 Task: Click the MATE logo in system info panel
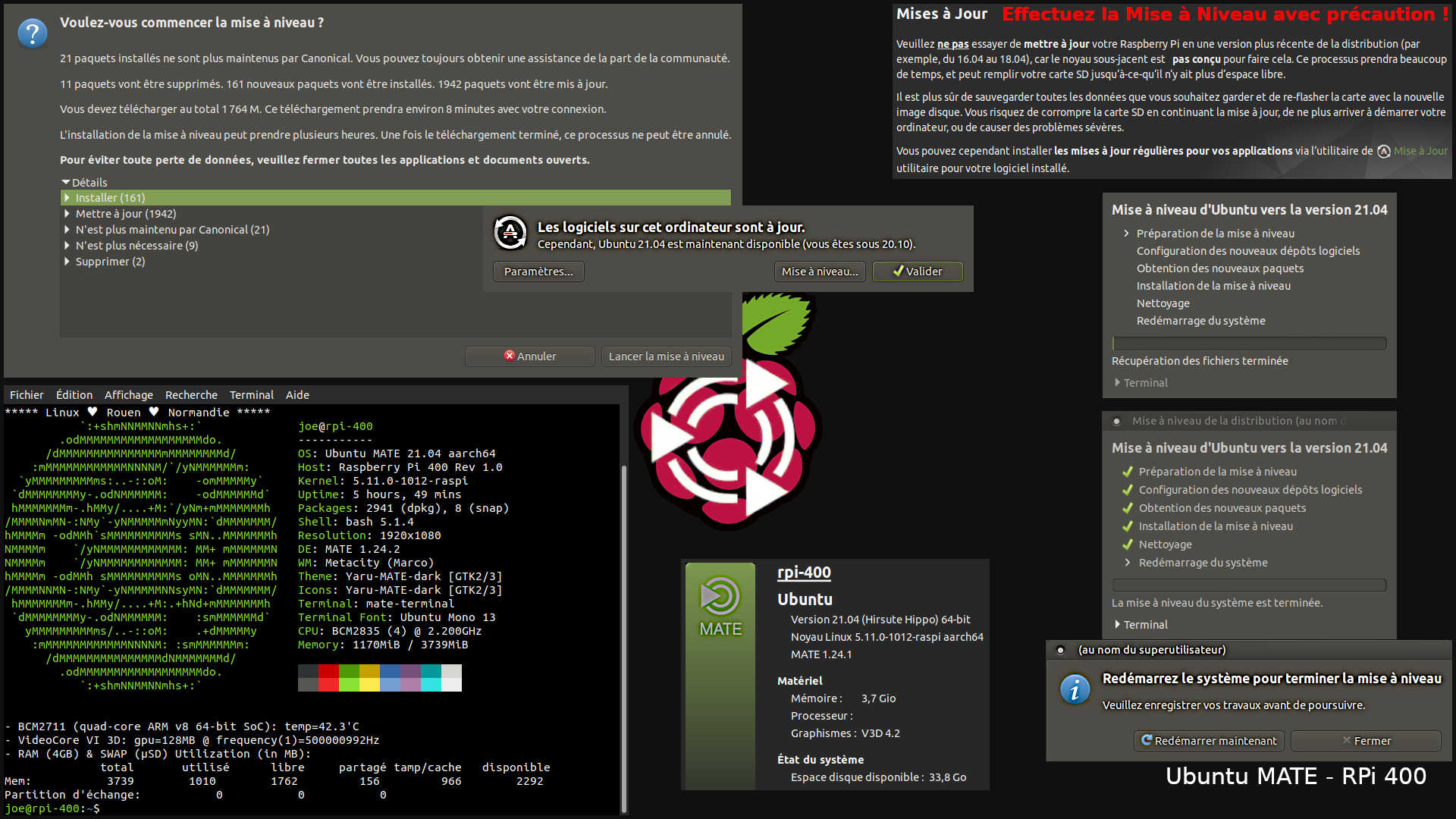click(x=720, y=606)
